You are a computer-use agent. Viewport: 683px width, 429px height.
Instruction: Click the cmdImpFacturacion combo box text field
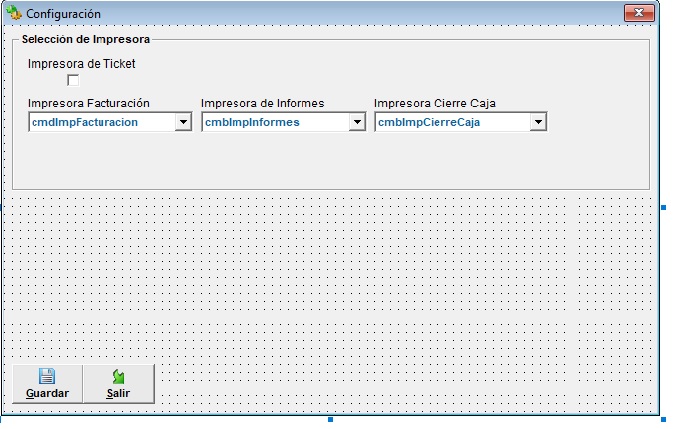click(100, 122)
